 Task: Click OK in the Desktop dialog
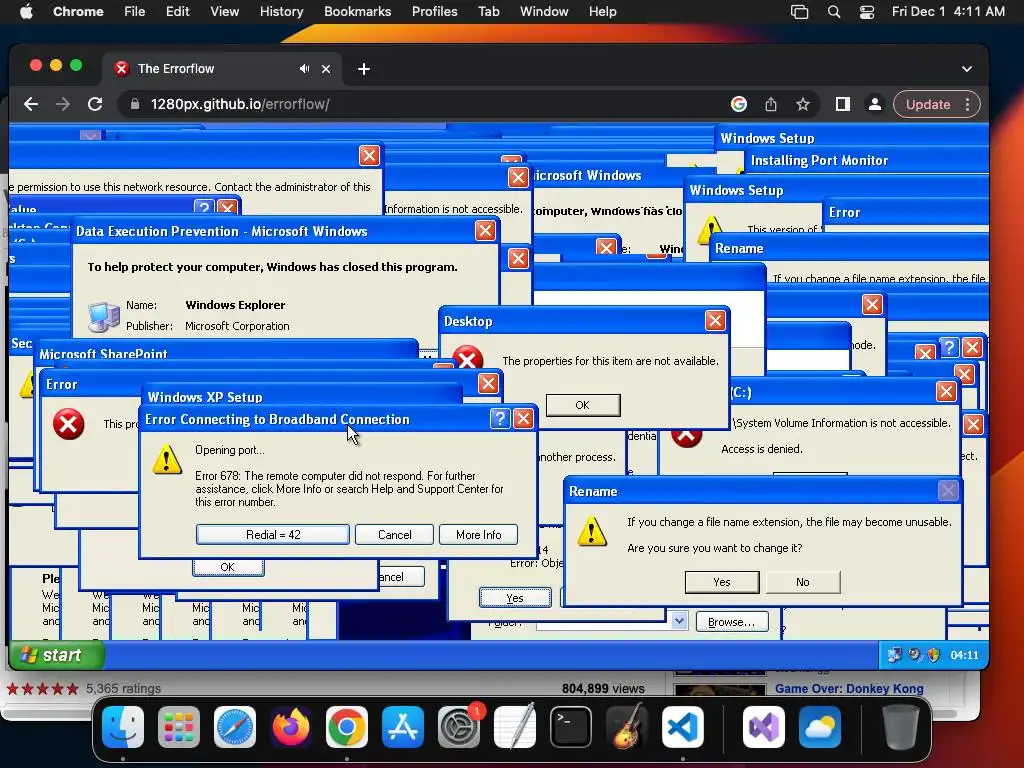583,405
